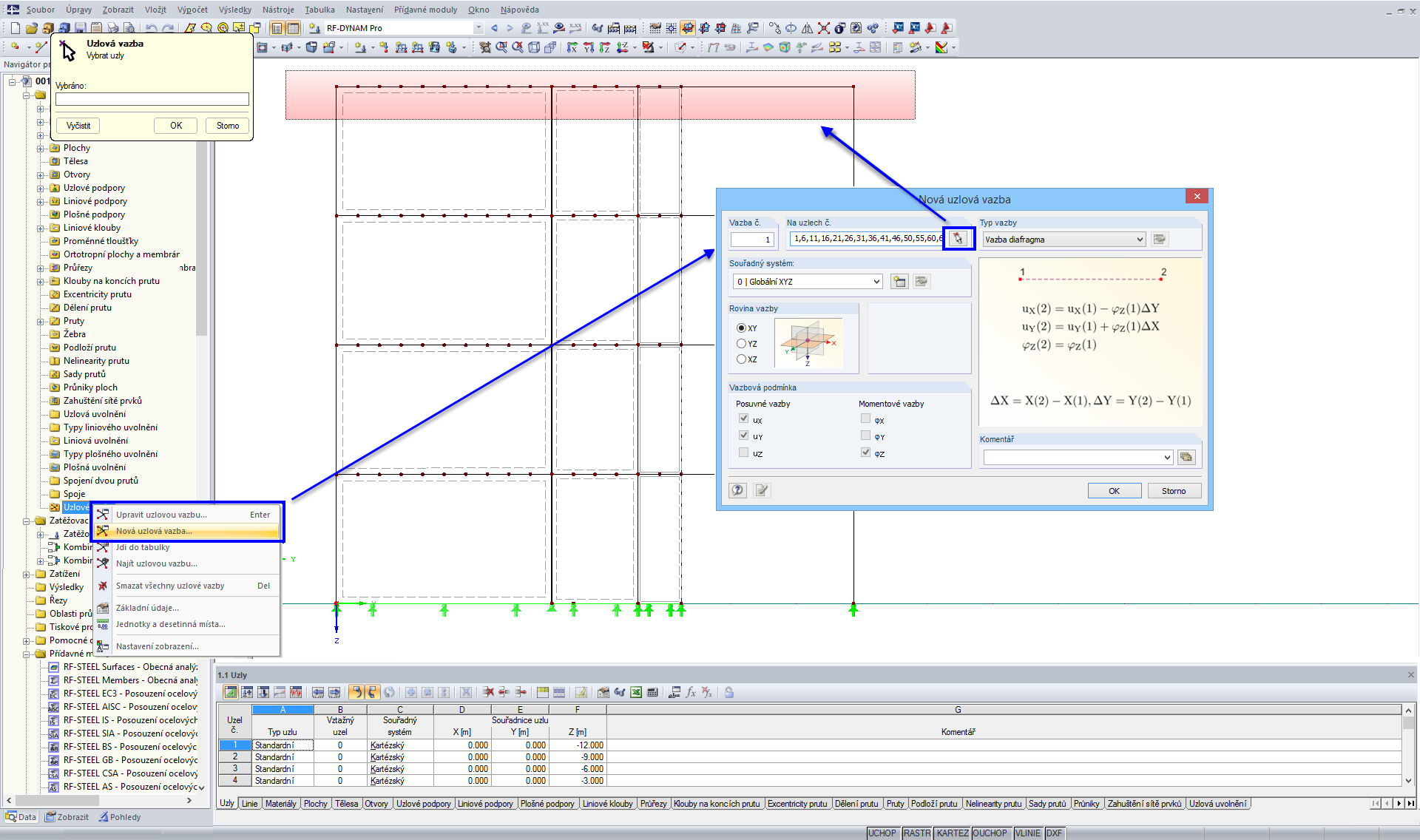Click the new document icon in toolbar

(15, 28)
